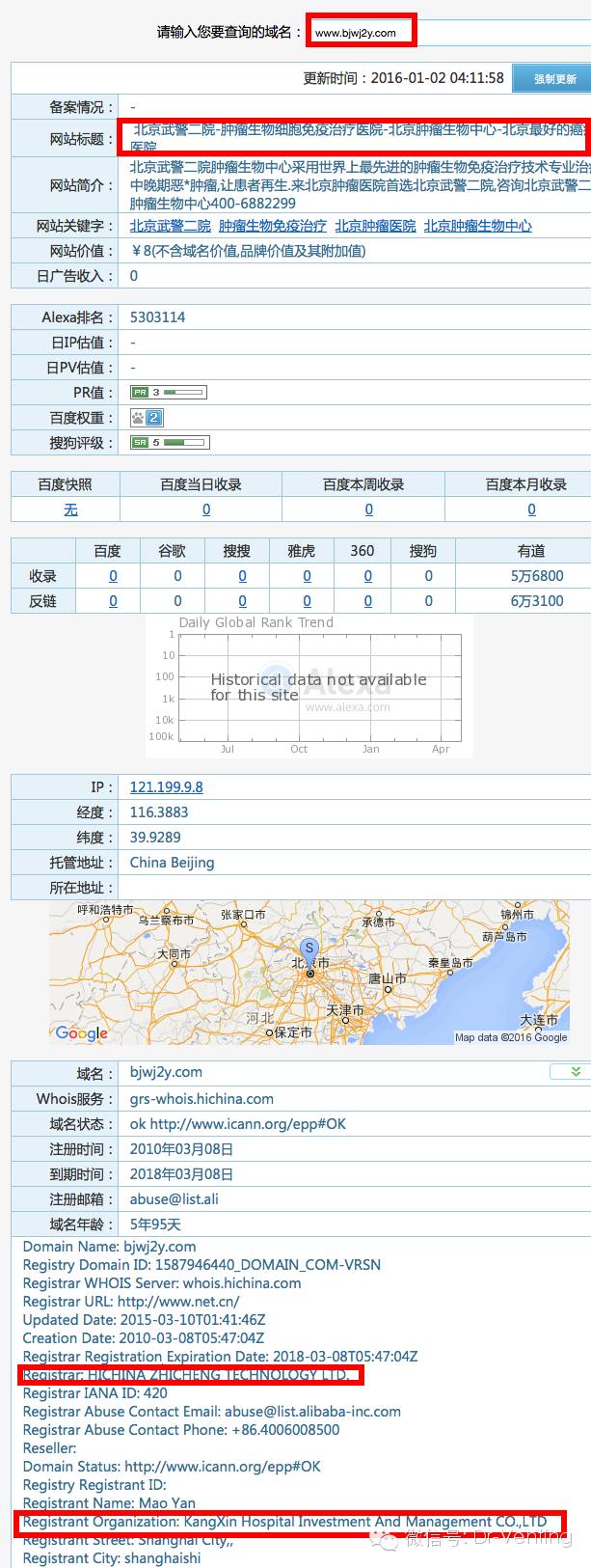Open the 肿瘤生物免疫治疗 keyword link
This screenshot has width=591, height=1568.
[x=273, y=226]
